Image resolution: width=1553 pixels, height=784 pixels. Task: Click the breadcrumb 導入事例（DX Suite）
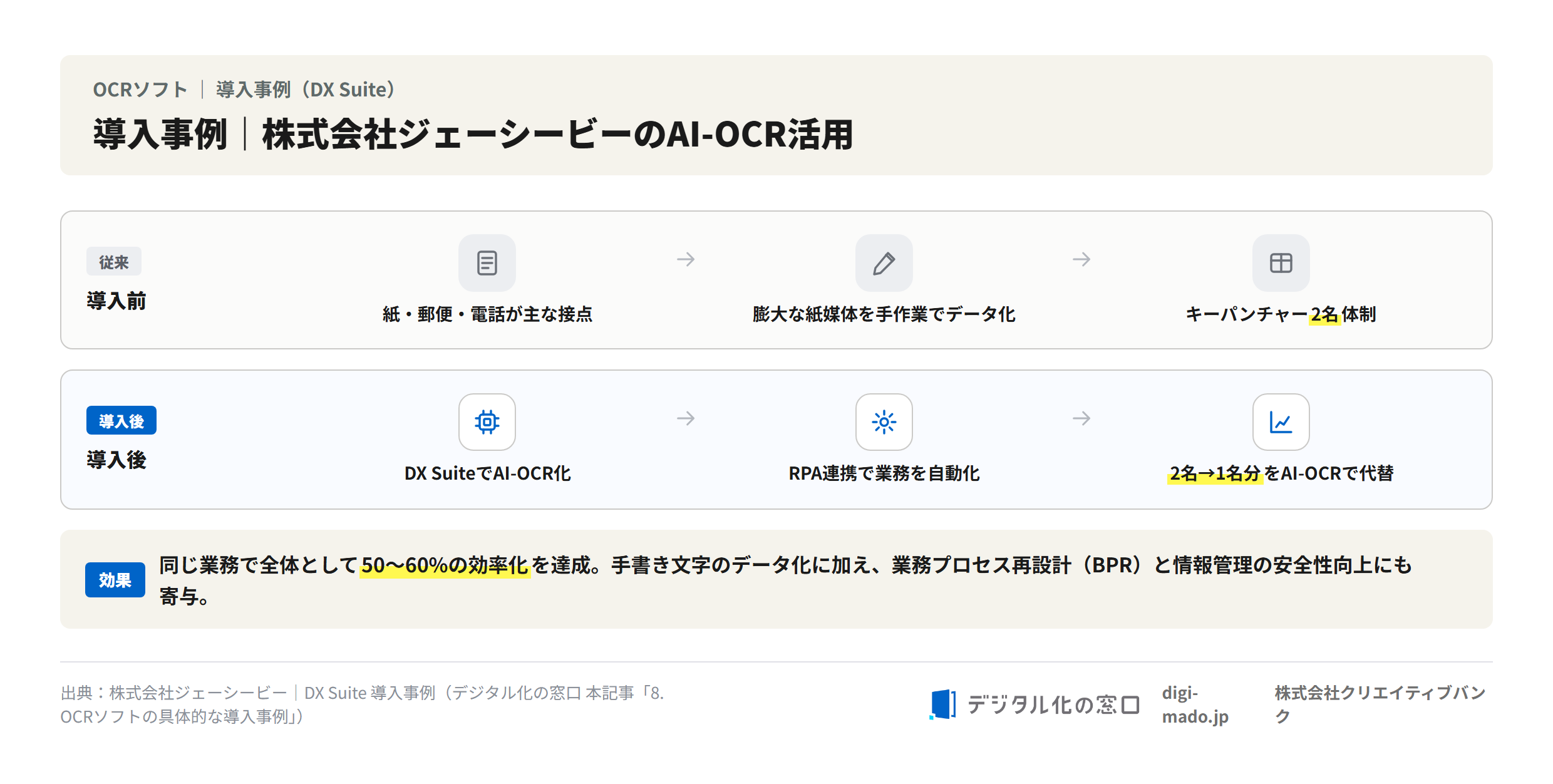306,90
